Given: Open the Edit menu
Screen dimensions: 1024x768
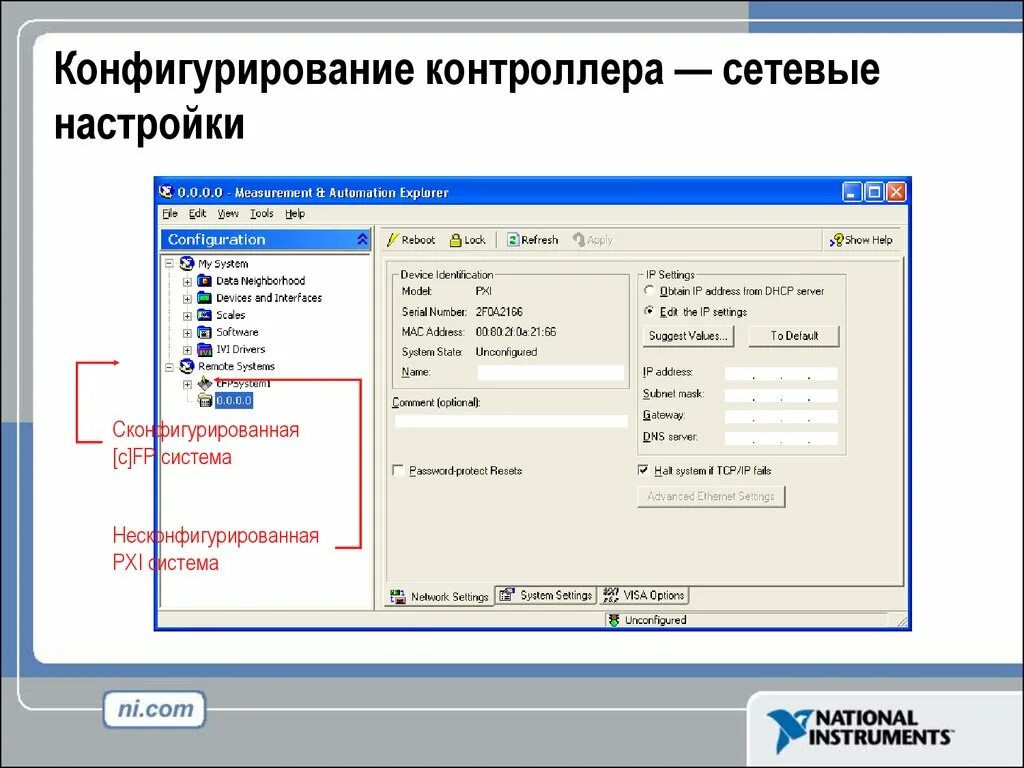Looking at the screenshot, I should point(197,214).
